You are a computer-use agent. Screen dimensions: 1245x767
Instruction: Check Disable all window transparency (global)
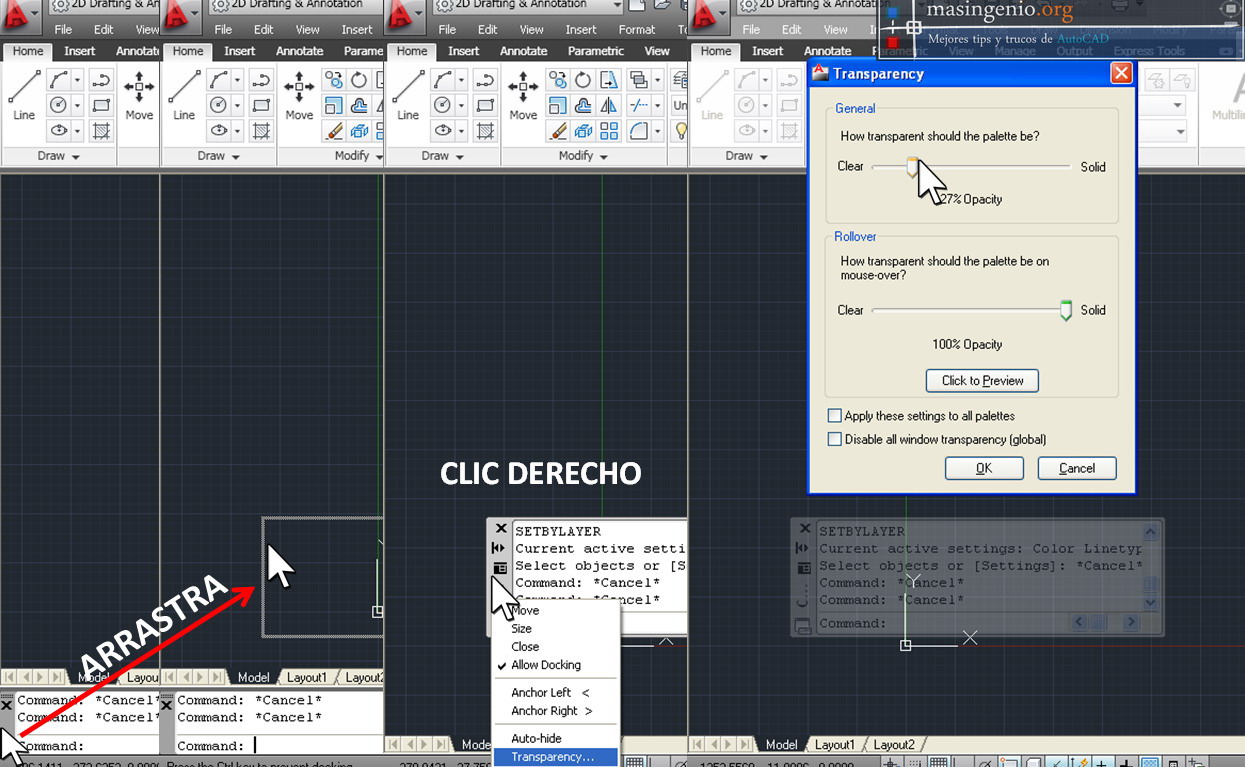(x=836, y=439)
